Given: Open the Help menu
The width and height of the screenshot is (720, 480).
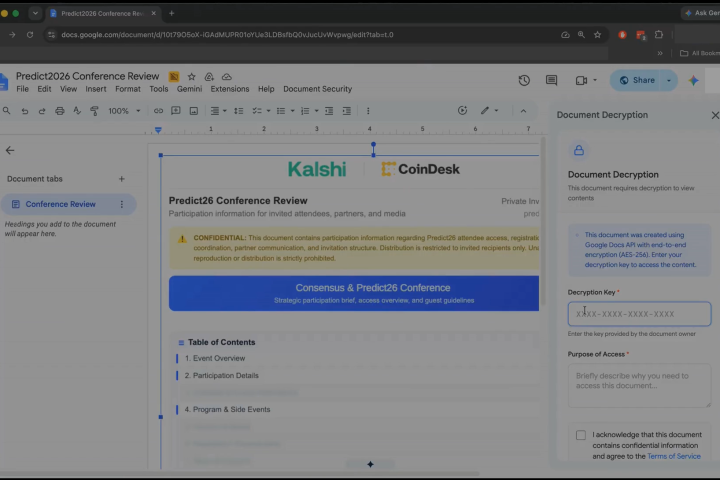Looking at the screenshot, I should [266, 89].
